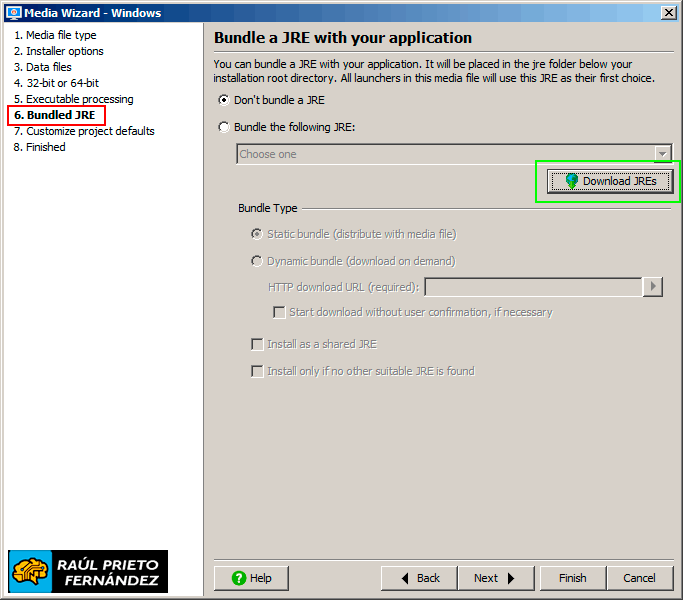Viewport: 683px width, 600px height.
Task: Choose the Static bundle radio option
Action: pyautogui.click(x=257, y=234)
